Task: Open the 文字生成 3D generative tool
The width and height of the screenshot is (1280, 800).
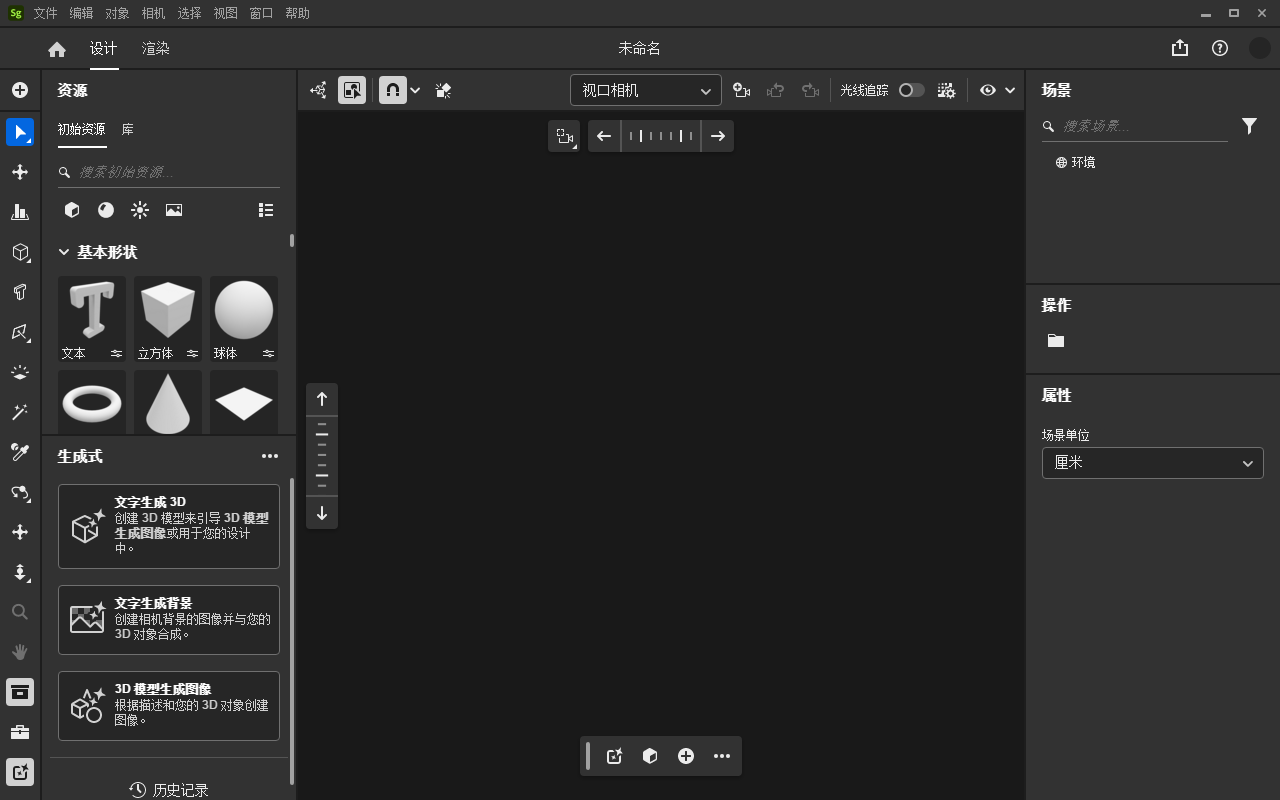Action: pos(168,526)
